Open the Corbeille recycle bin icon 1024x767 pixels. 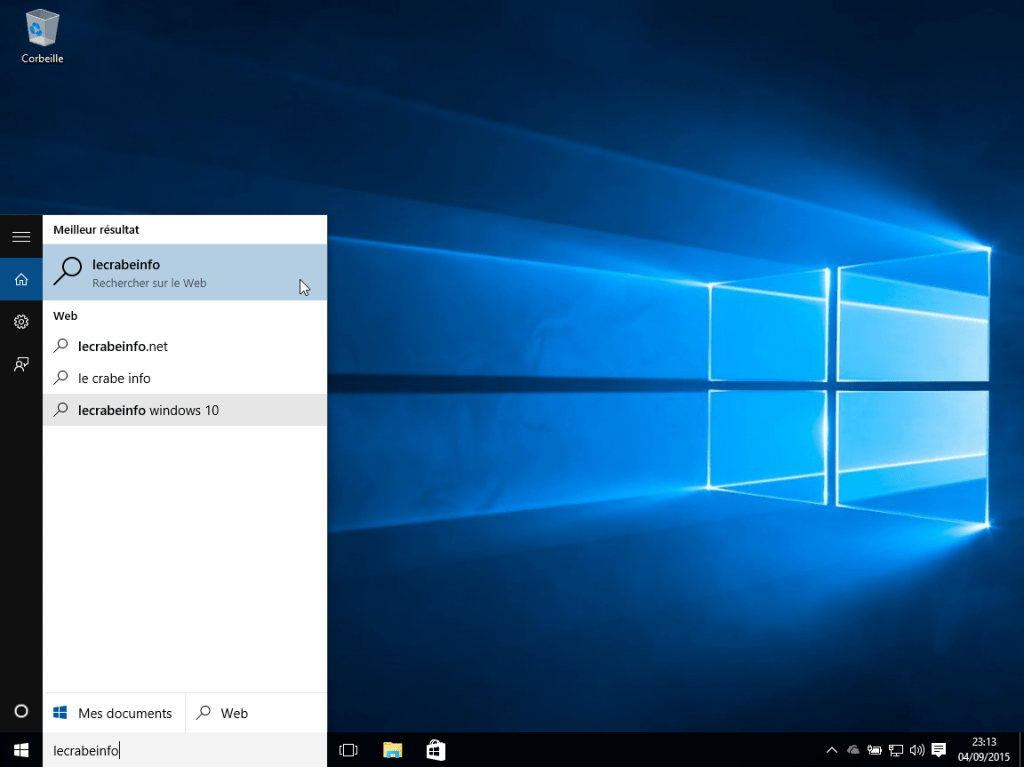click(x=42, y=37)
